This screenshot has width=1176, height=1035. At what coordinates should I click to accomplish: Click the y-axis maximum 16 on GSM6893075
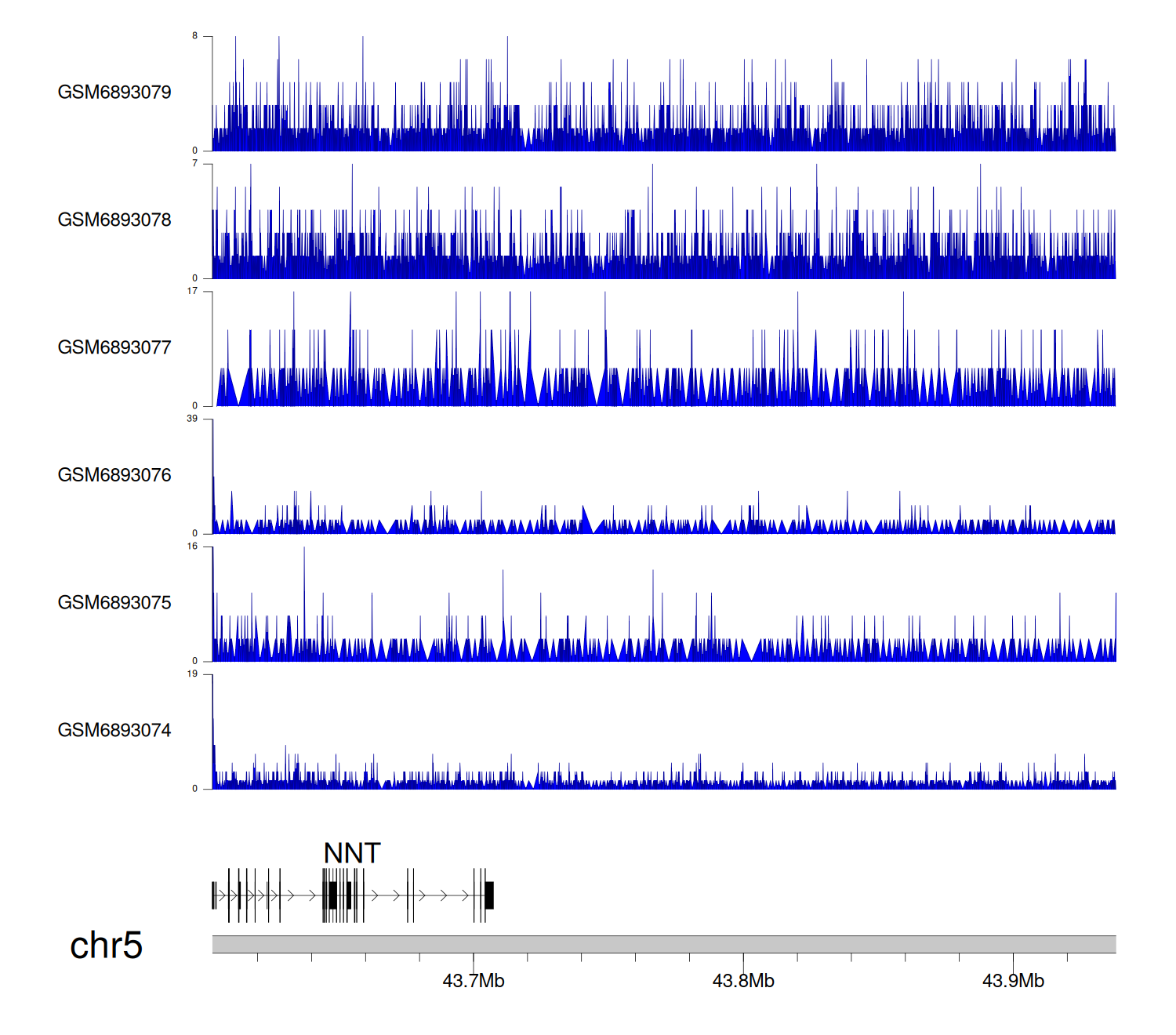(192, 547)
